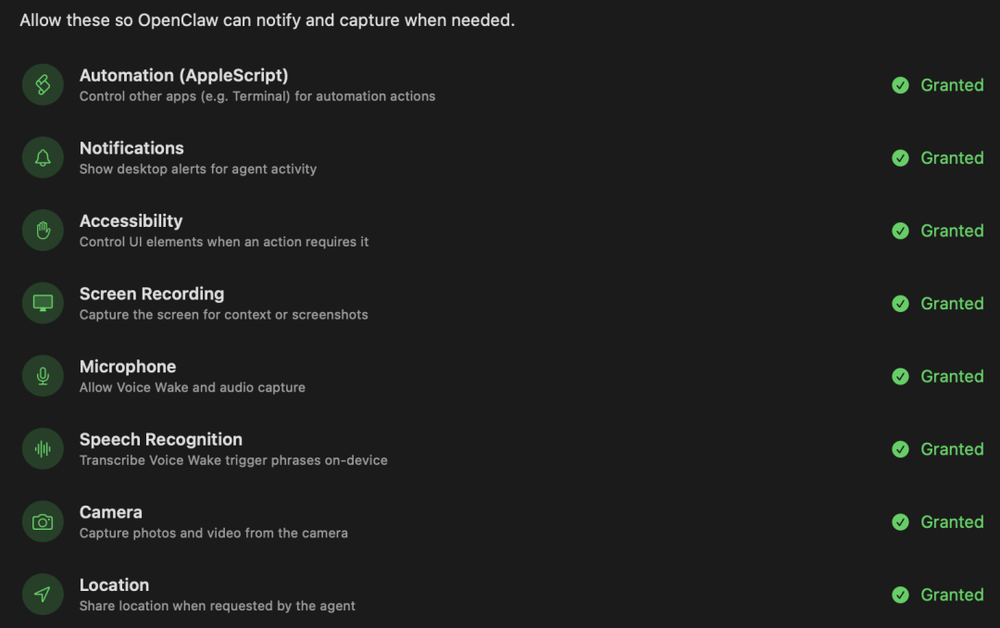Click the Notifications bell icon

[x=43, y=158]
